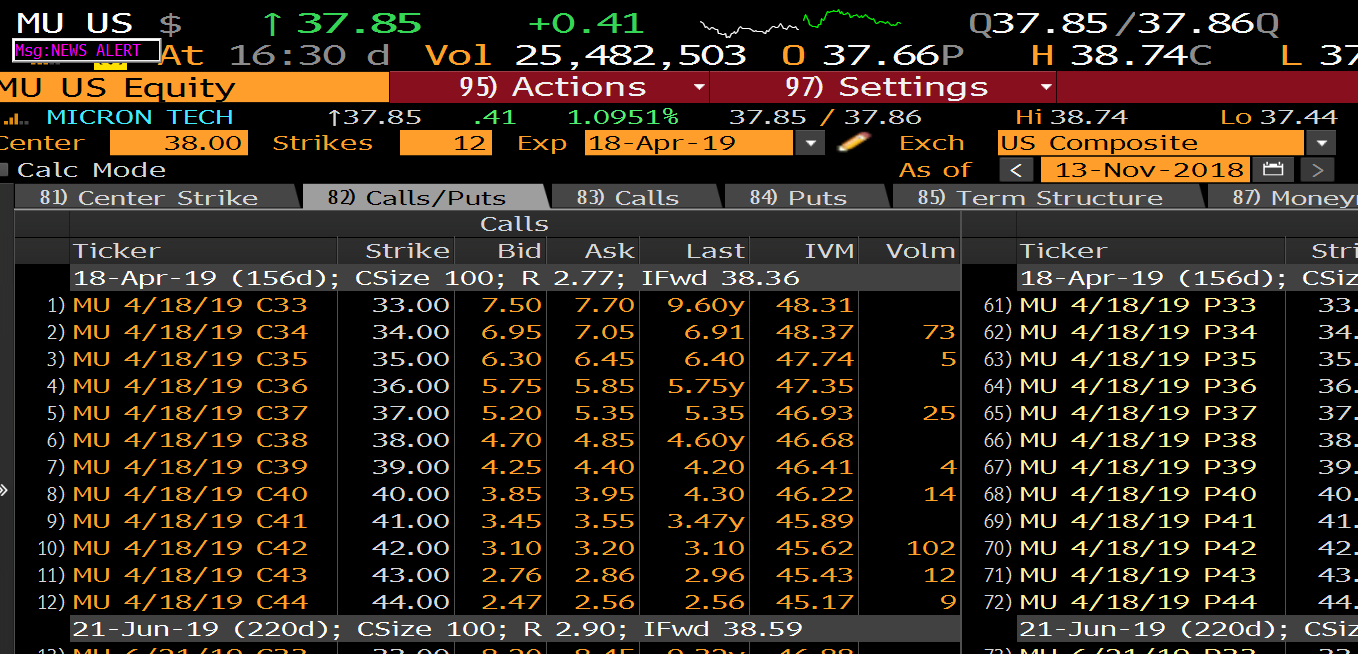Expand the Exp date dropdown arrow
The width and height of the screenshot is (1358, 654).
(x=811, y=143)
